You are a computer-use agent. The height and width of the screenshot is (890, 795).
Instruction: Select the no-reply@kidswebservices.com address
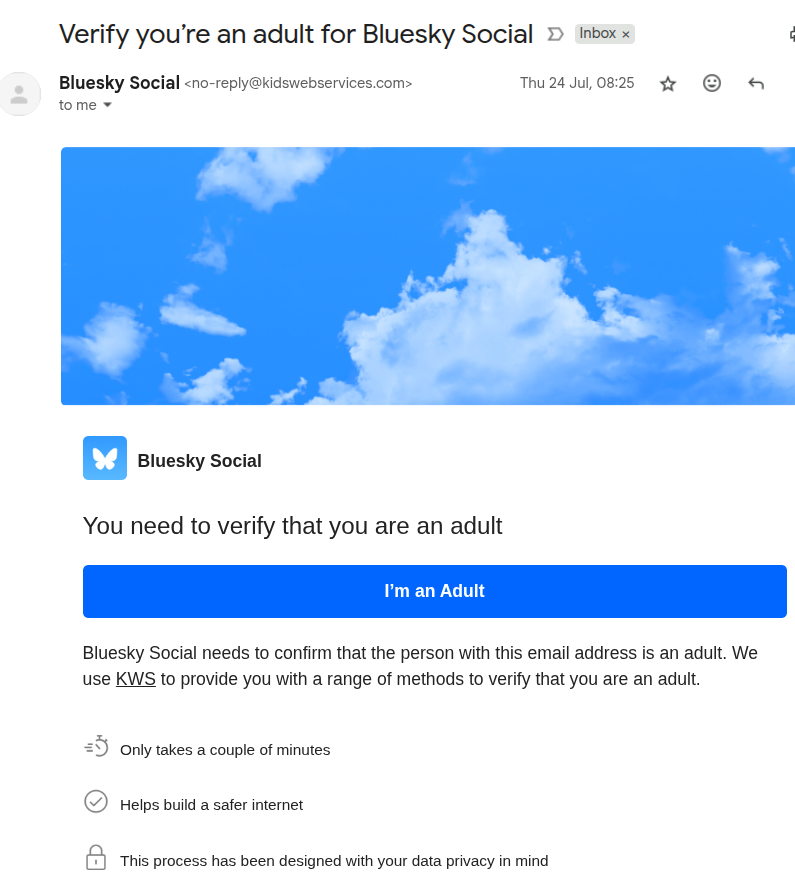coord(298,84)
